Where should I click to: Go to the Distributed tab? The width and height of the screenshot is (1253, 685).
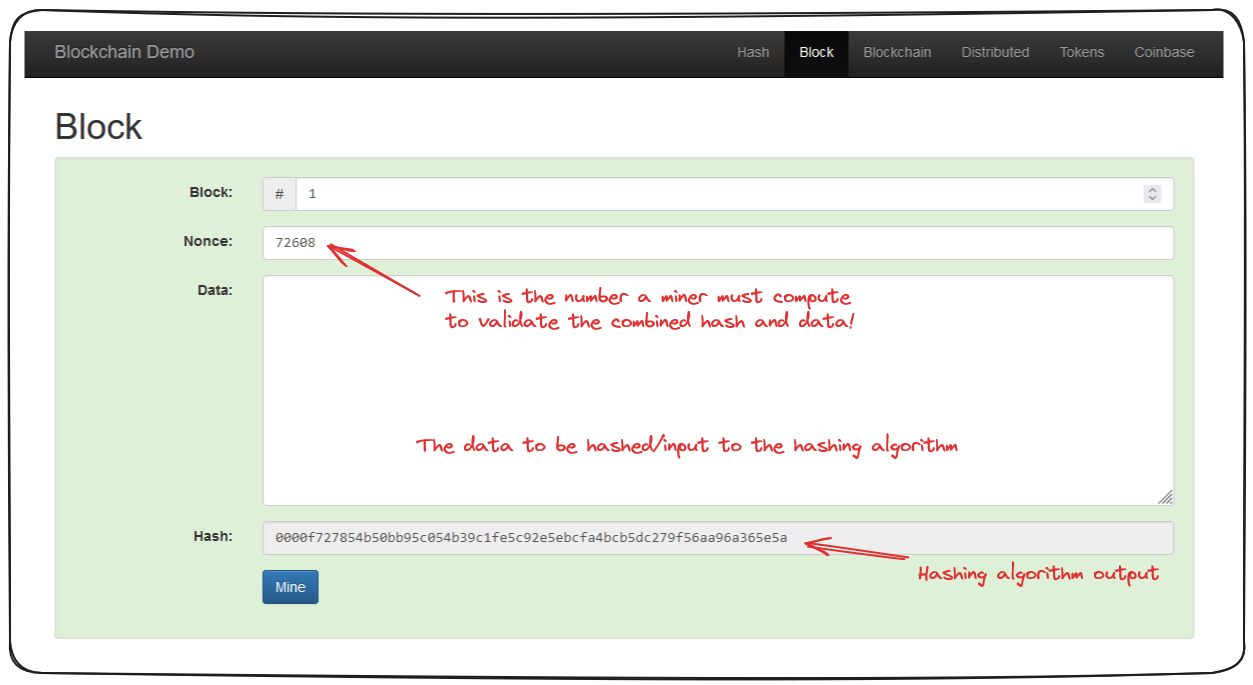995,52
